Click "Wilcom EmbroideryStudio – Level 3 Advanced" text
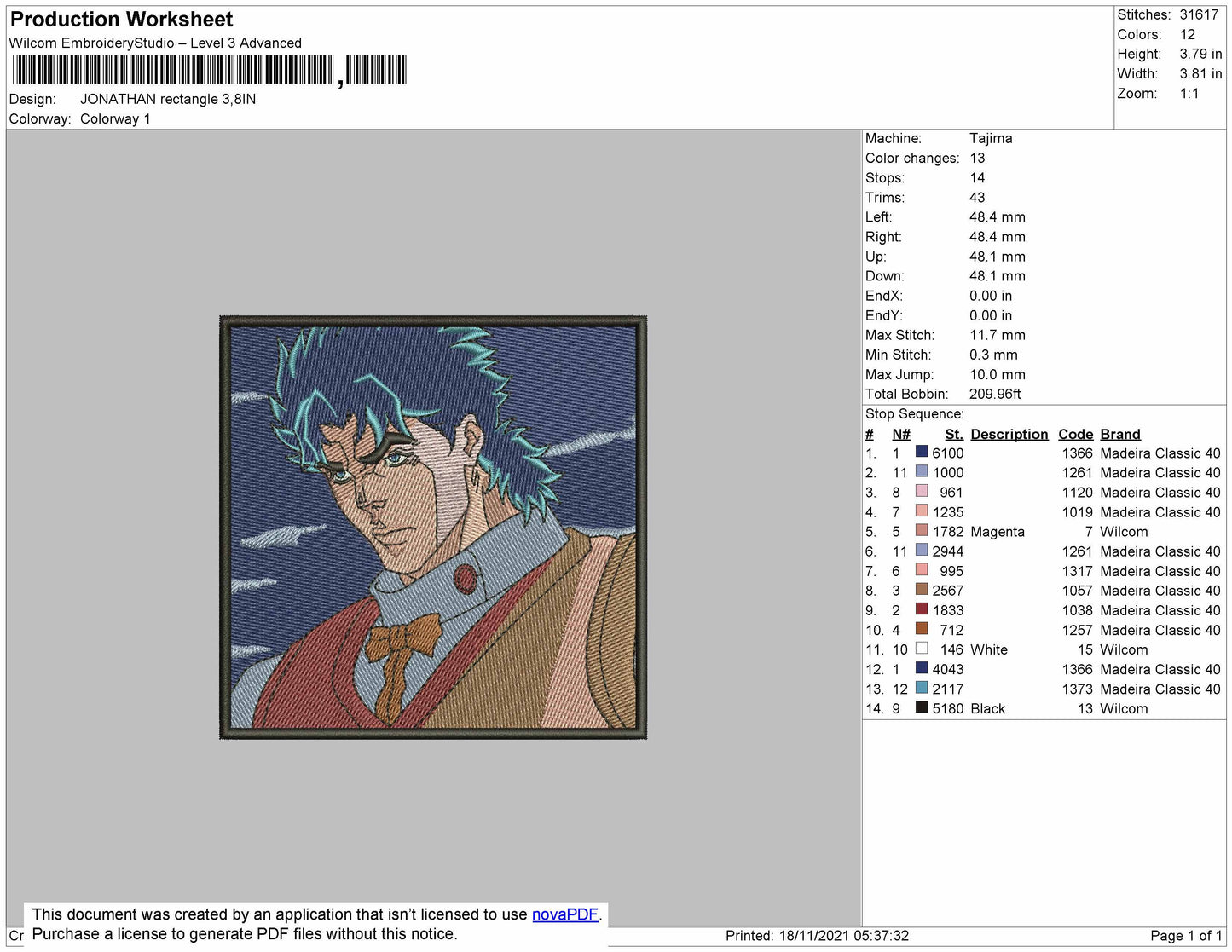This screenshot has height=952, width=1232. pos(155,43)
